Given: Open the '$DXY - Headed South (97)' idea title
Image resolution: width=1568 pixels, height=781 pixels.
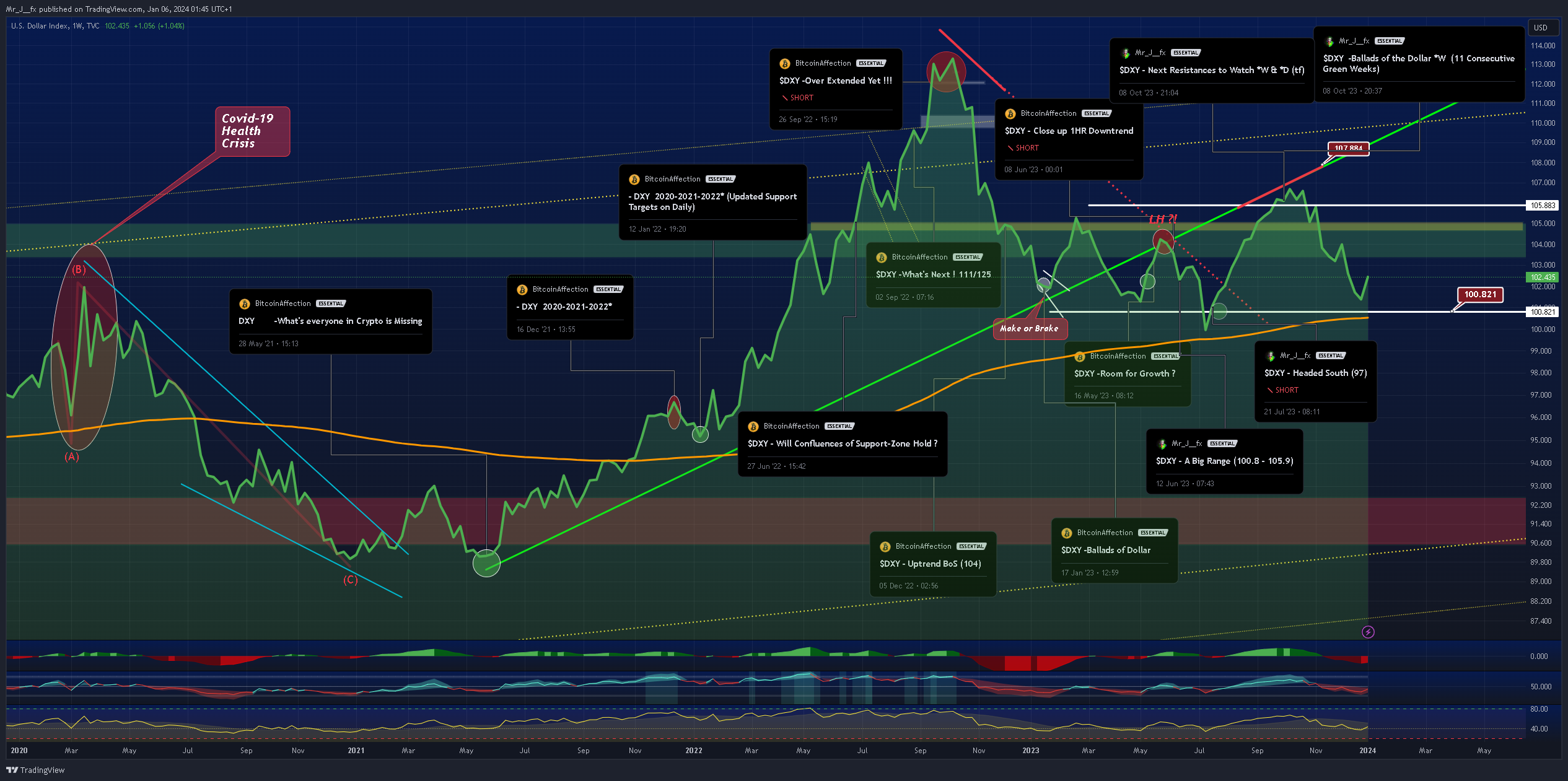Looking at the screenshot, I should tap(1315, 373).
